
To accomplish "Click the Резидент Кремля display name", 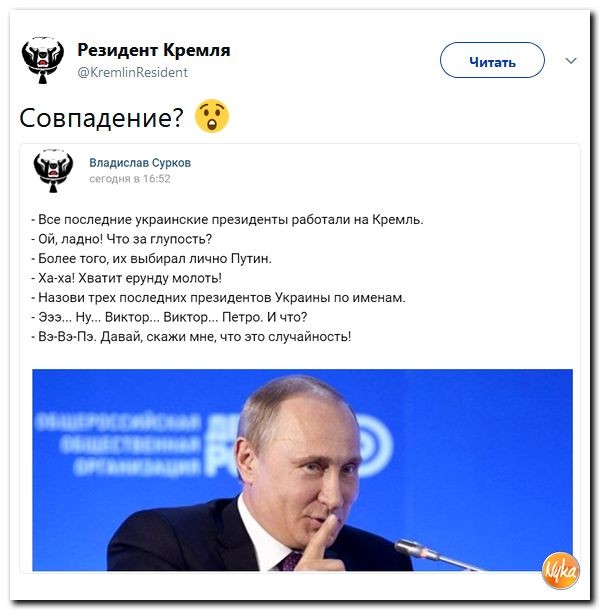I will 154,50.
